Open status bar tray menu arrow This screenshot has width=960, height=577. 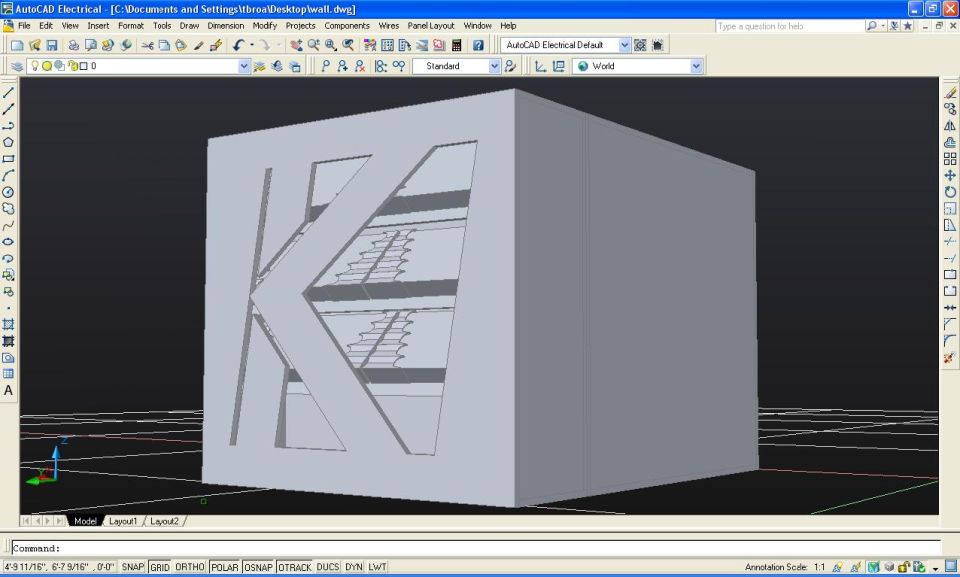(x=935, y=568)
